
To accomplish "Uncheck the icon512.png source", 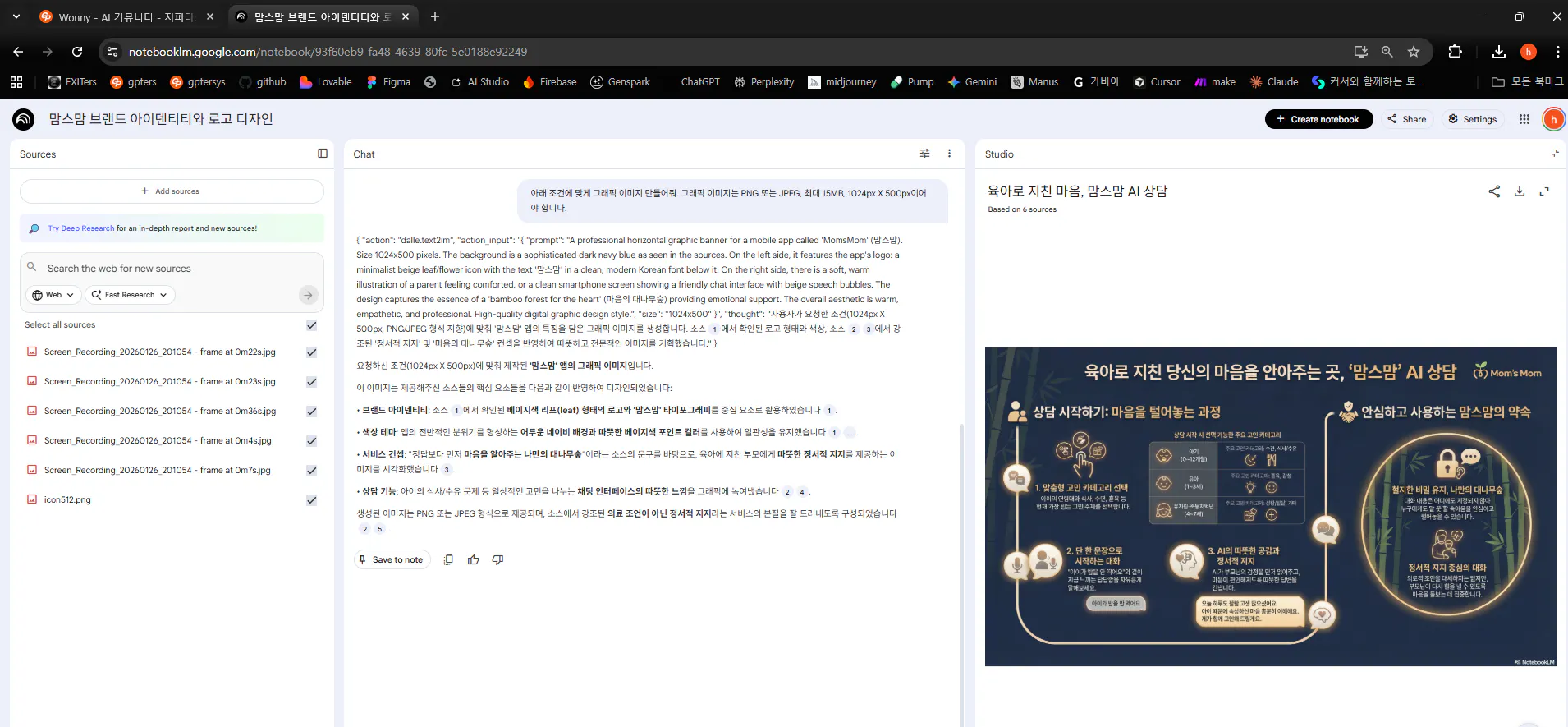I will (312, 500).
